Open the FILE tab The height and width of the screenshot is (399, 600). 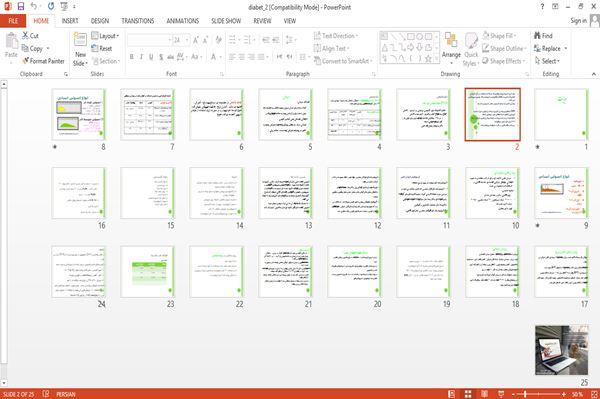click(13, 21)
